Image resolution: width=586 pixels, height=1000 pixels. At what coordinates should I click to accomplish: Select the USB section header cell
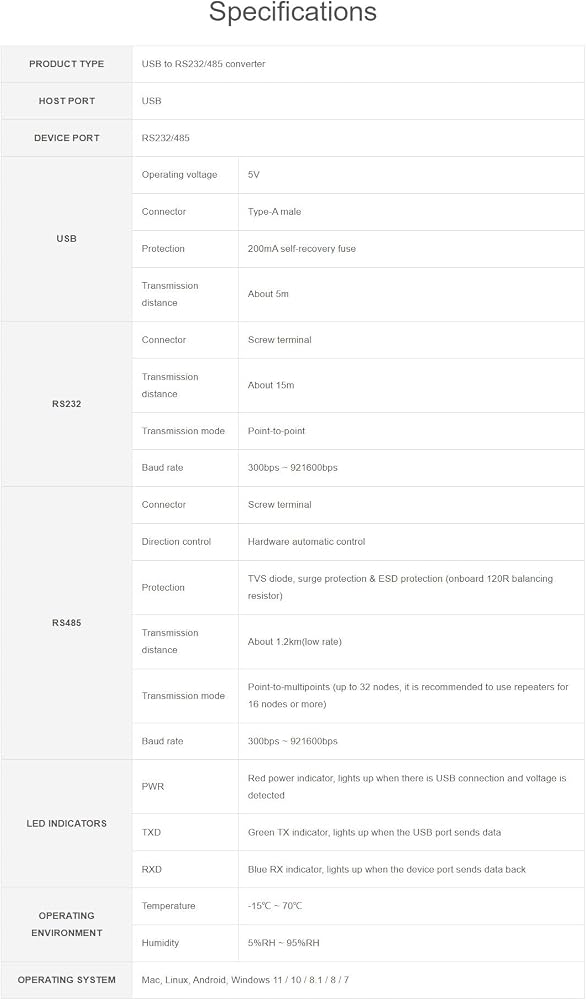66,239
